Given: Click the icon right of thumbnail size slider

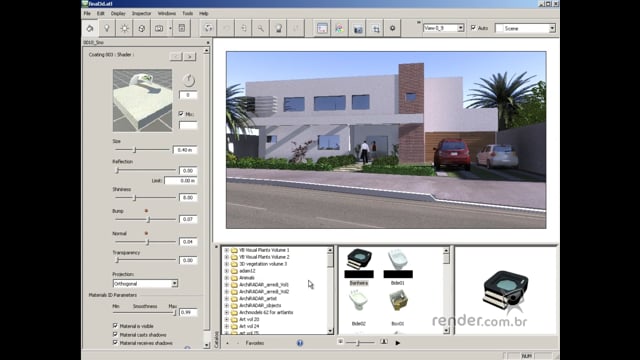Looking at the screenshot, I should click(384, 342).
